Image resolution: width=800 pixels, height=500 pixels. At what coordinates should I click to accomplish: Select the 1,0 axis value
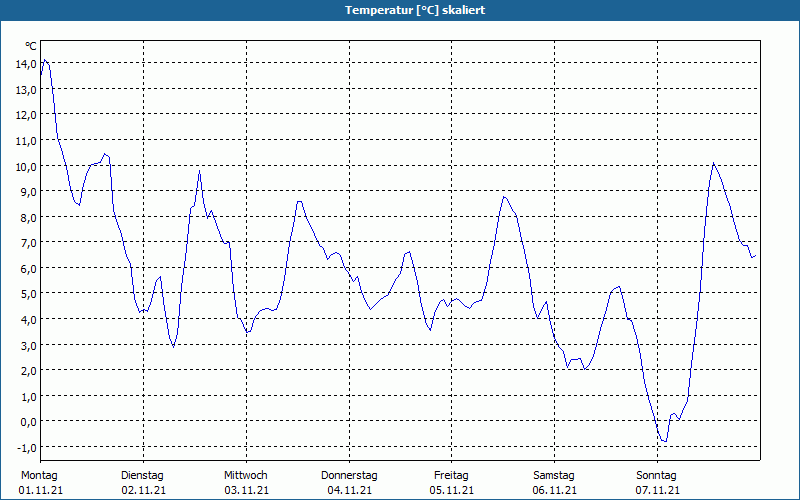click(28, 396)
